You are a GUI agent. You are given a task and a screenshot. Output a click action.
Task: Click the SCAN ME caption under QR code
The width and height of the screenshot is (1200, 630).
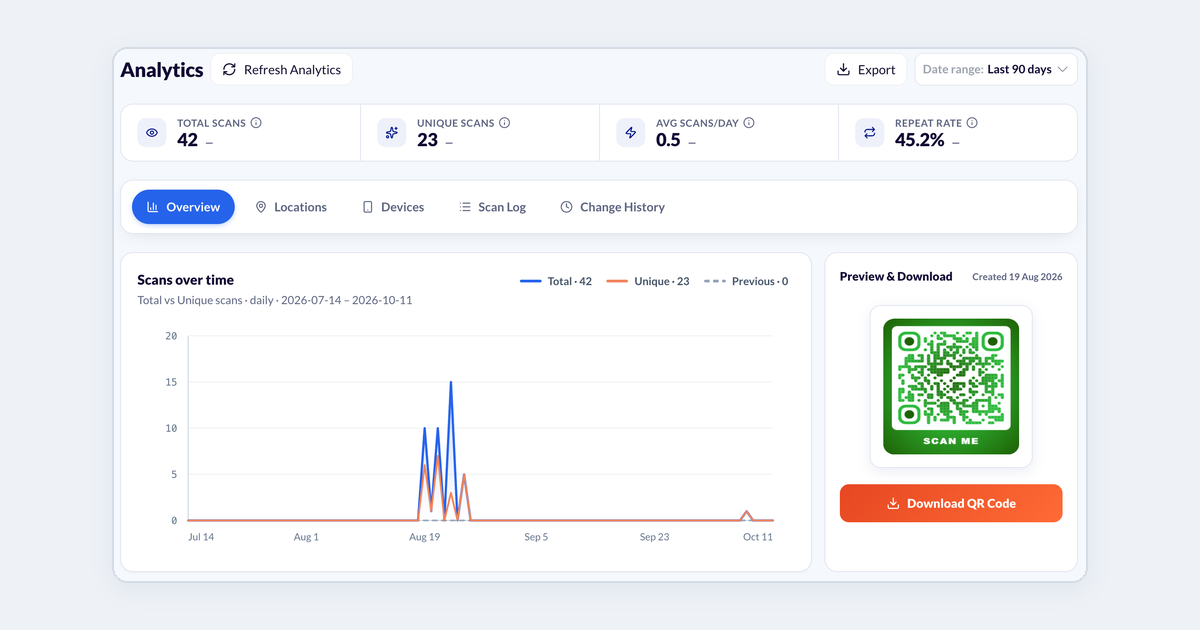951,441
